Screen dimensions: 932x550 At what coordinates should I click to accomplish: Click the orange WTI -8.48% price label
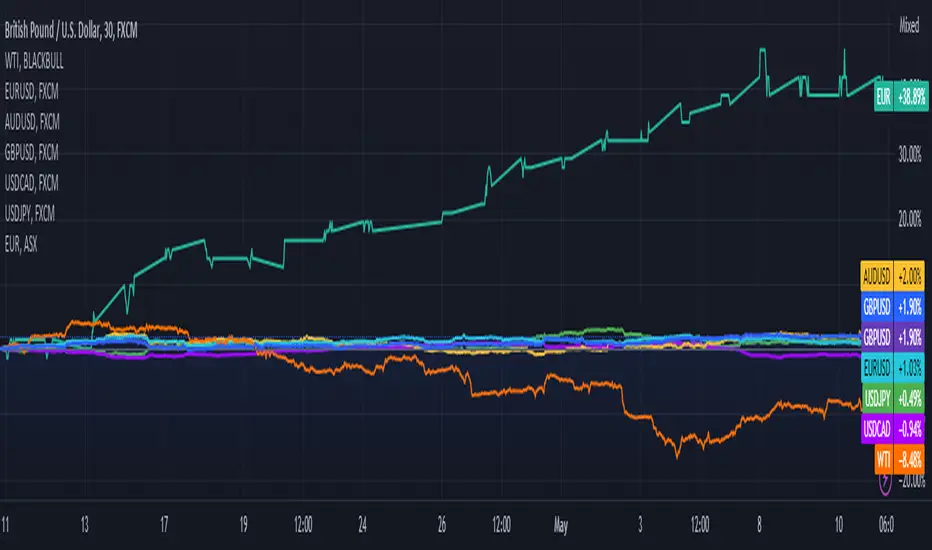899,459
